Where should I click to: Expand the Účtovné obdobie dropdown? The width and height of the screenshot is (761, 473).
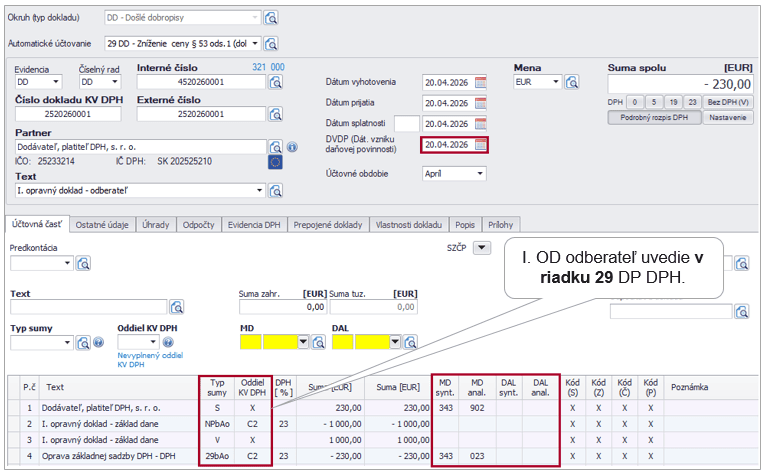480,173
